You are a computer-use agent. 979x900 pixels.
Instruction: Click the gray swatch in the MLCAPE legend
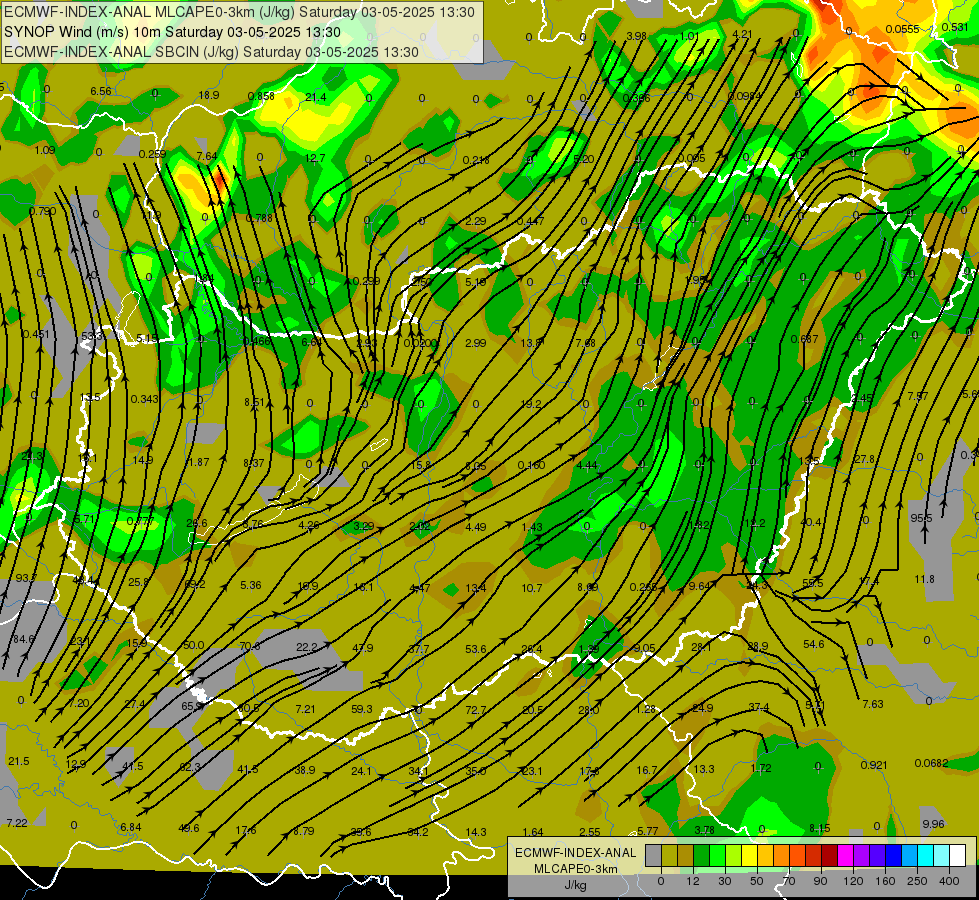point(654,856)
